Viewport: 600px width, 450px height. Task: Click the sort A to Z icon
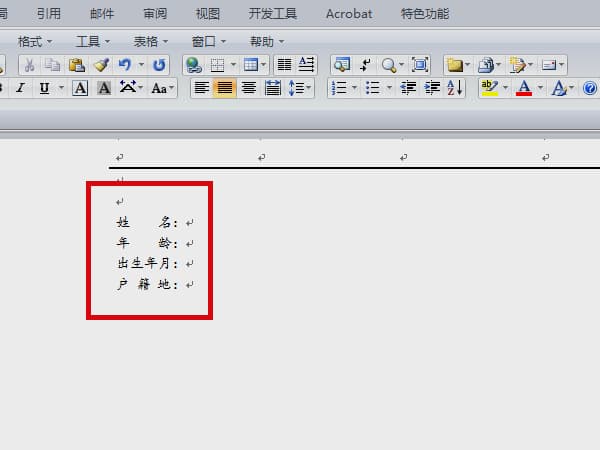coord(455,88)
